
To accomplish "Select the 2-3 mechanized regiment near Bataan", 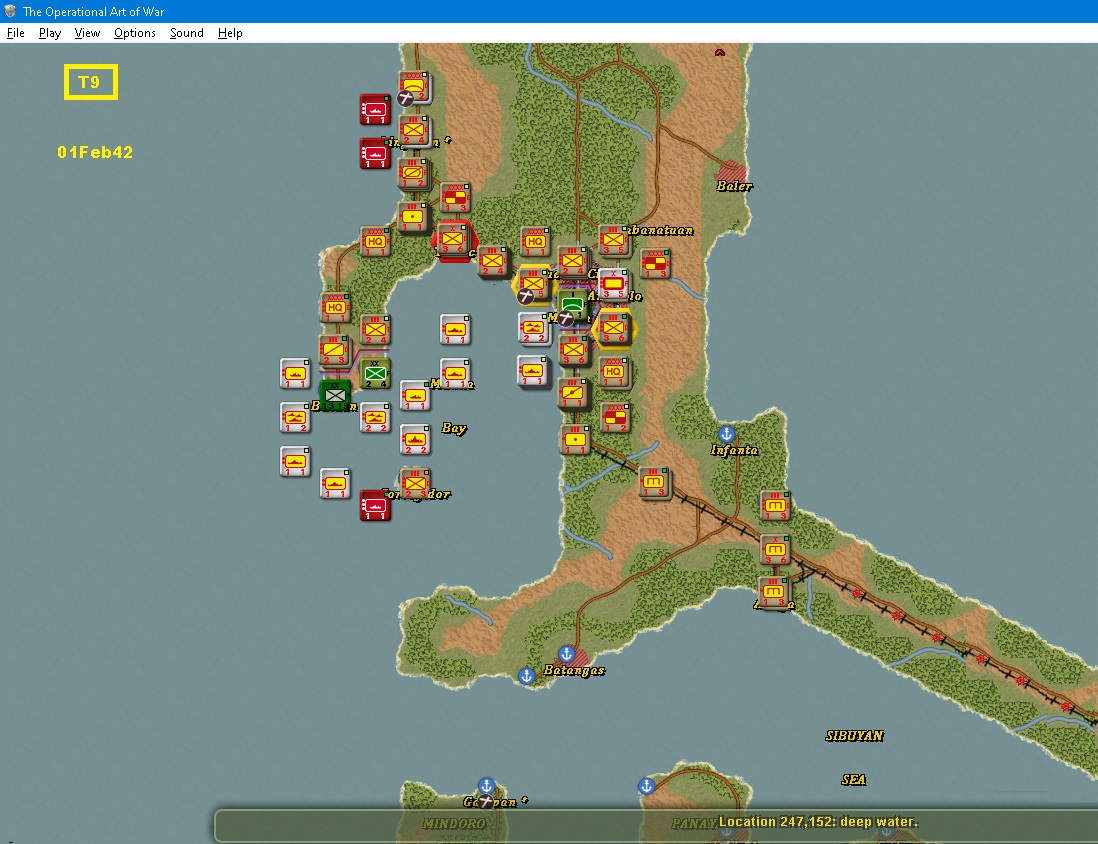I will (x=334, y=351).
